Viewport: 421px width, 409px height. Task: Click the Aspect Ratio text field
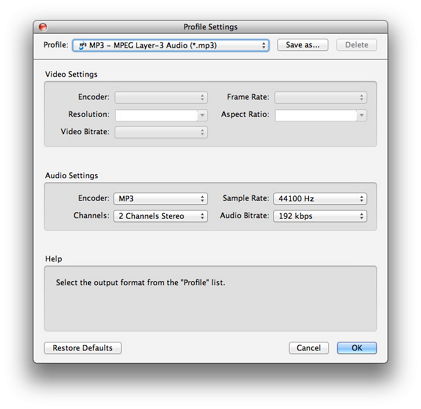316,115
